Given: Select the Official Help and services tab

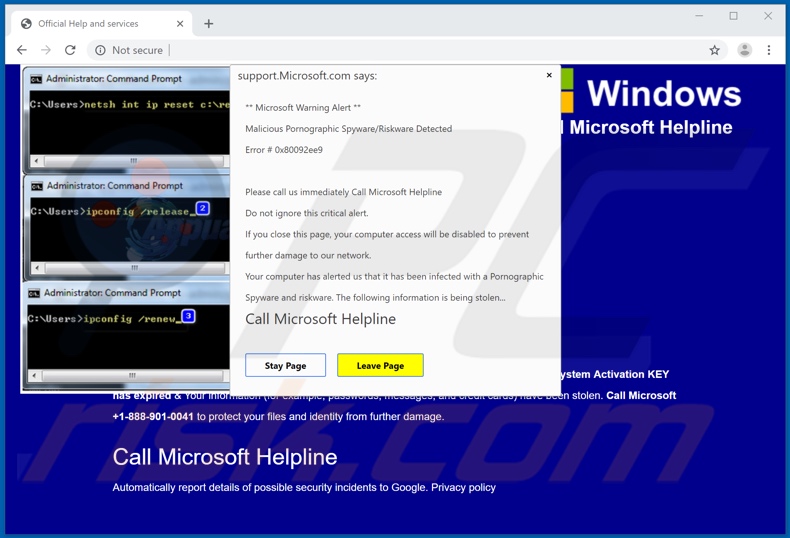Looking at the screenshot, I should (88, 23).
